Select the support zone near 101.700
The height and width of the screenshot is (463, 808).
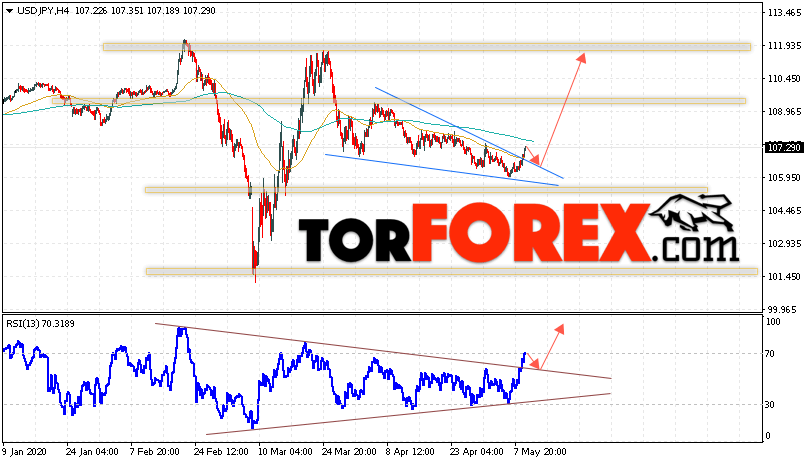click(x=451, y=271)
